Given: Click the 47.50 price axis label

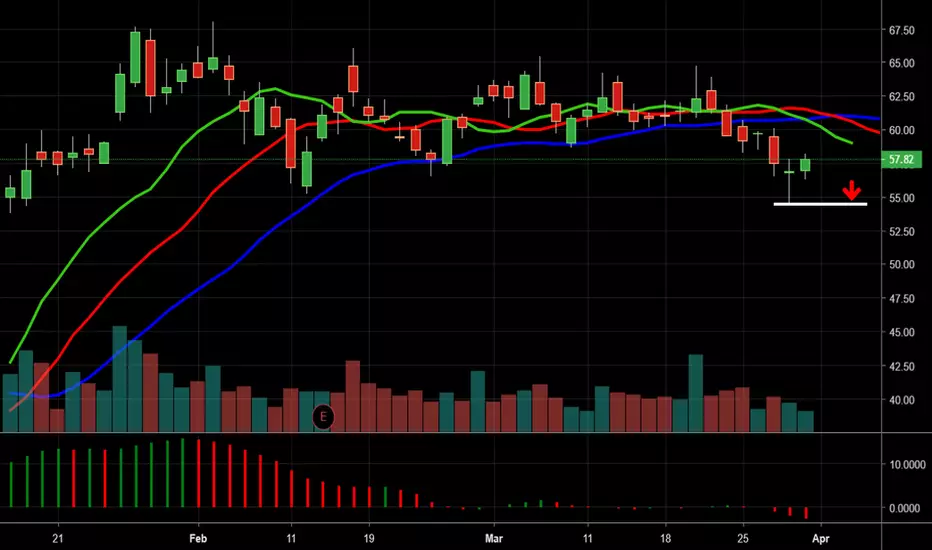Looking at the screenshot, I should pyautogui.click(x=901, y=298).
